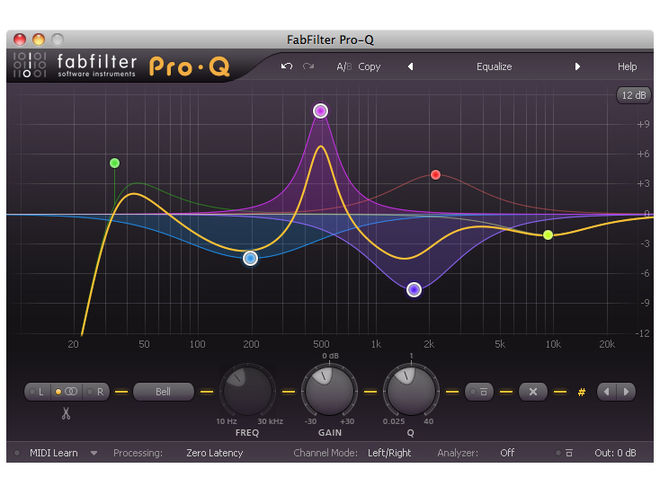Select the magenta band node at 500 Hz
660x495 pixels.
pos(320,111)
